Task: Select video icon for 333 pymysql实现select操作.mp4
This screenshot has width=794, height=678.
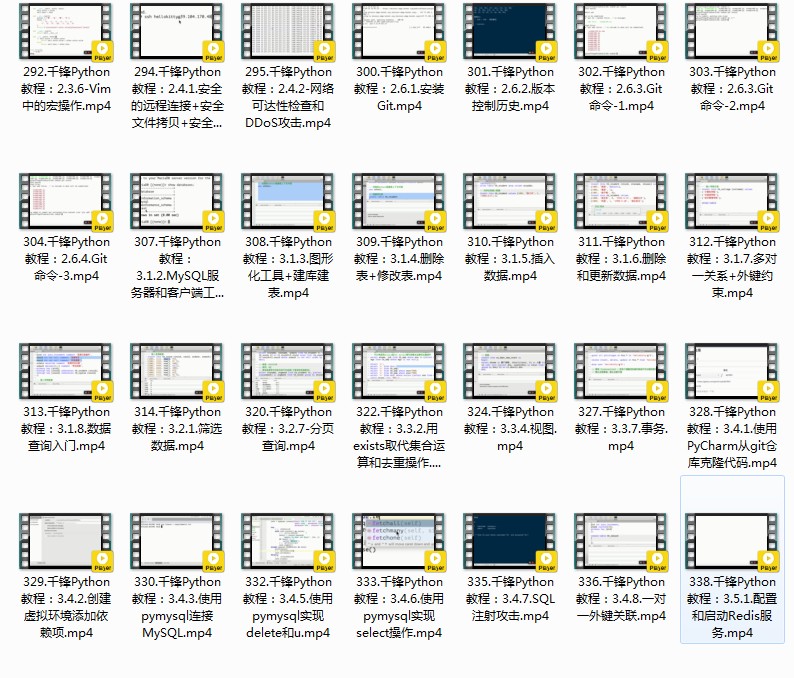Action: pos(399,542)
